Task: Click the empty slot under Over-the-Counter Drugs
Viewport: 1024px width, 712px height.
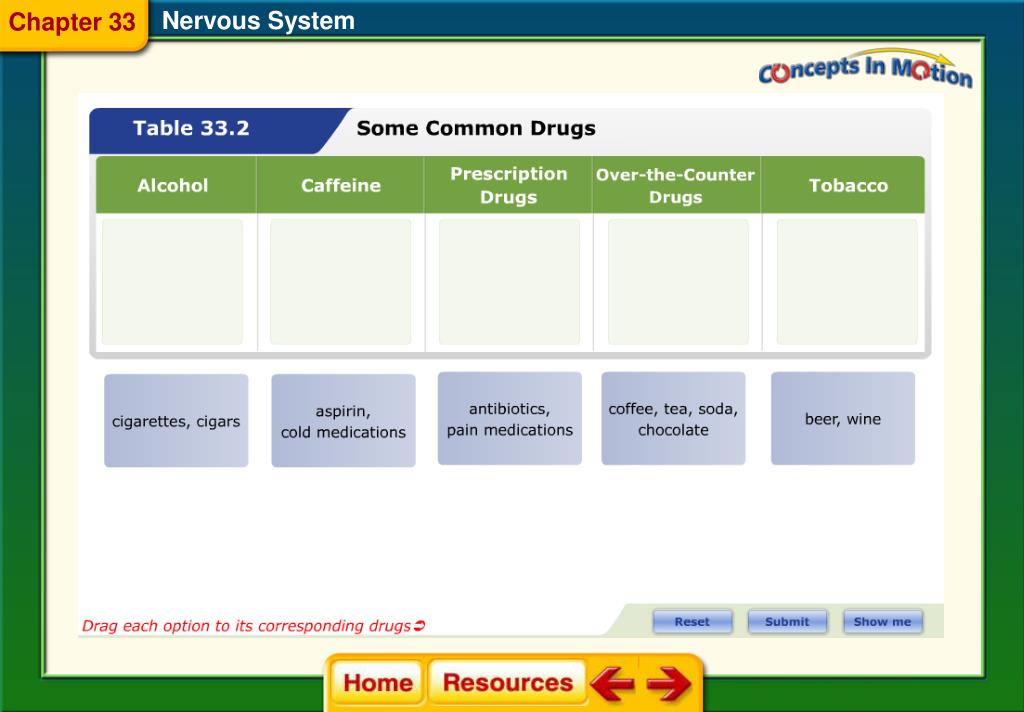Action: click(x=679, y=282)
